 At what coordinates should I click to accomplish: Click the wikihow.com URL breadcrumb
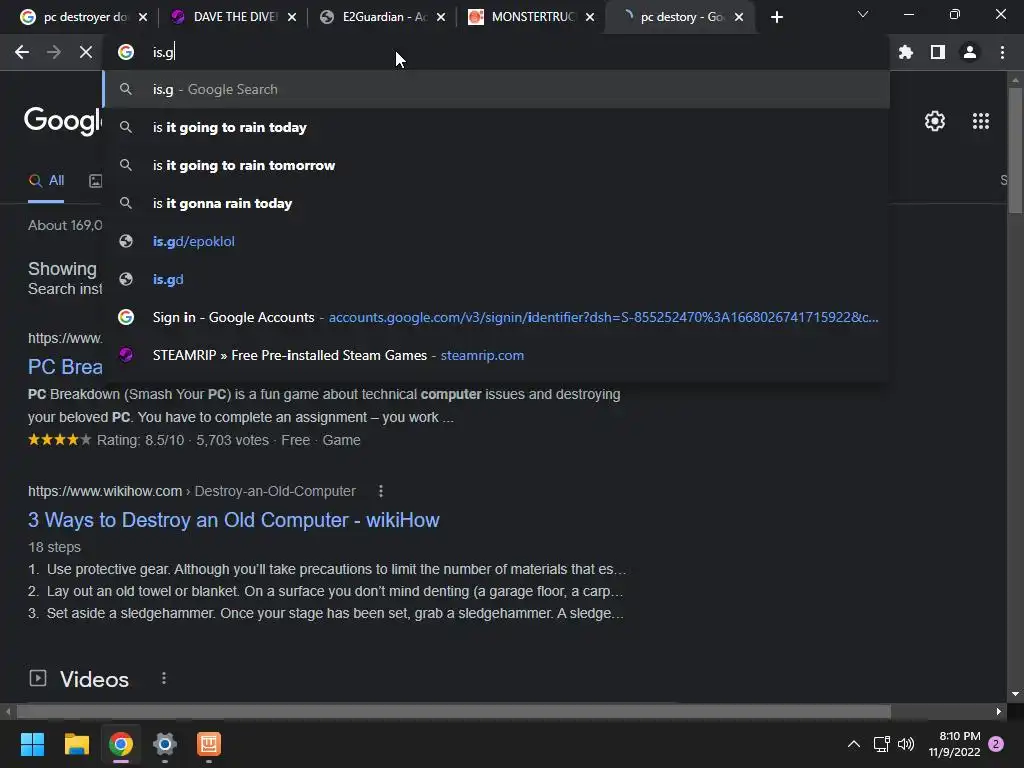point(191,491)
